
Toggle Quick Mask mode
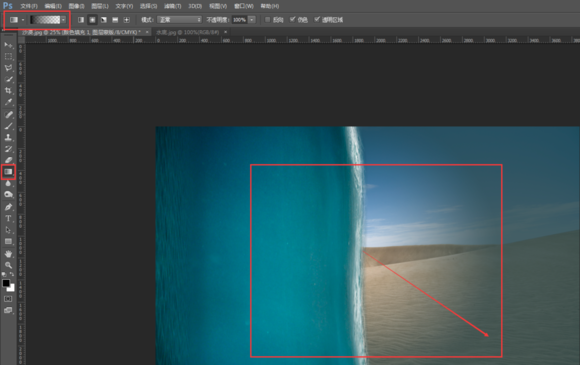8,299
